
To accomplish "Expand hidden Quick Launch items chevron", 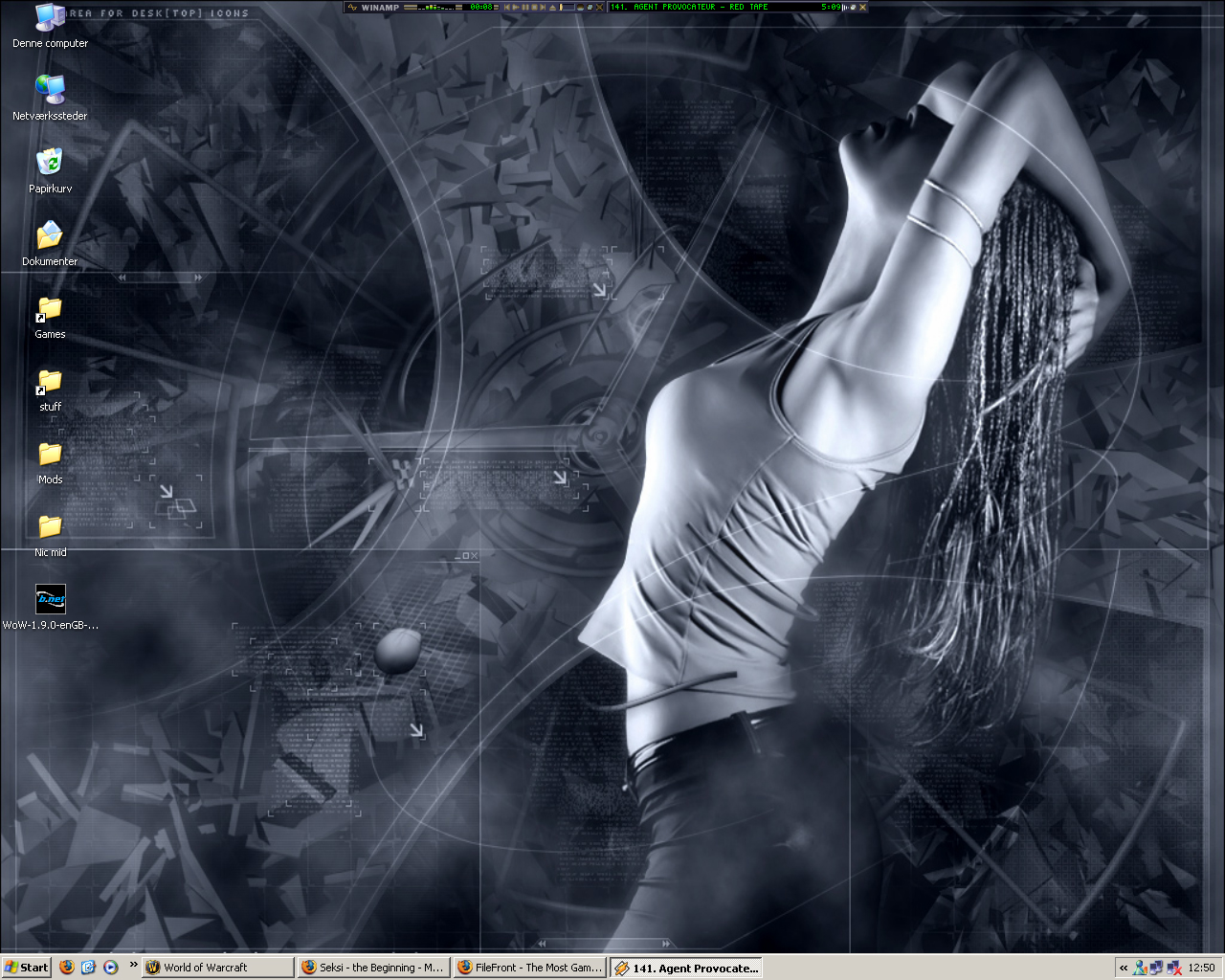I will 133,965.
